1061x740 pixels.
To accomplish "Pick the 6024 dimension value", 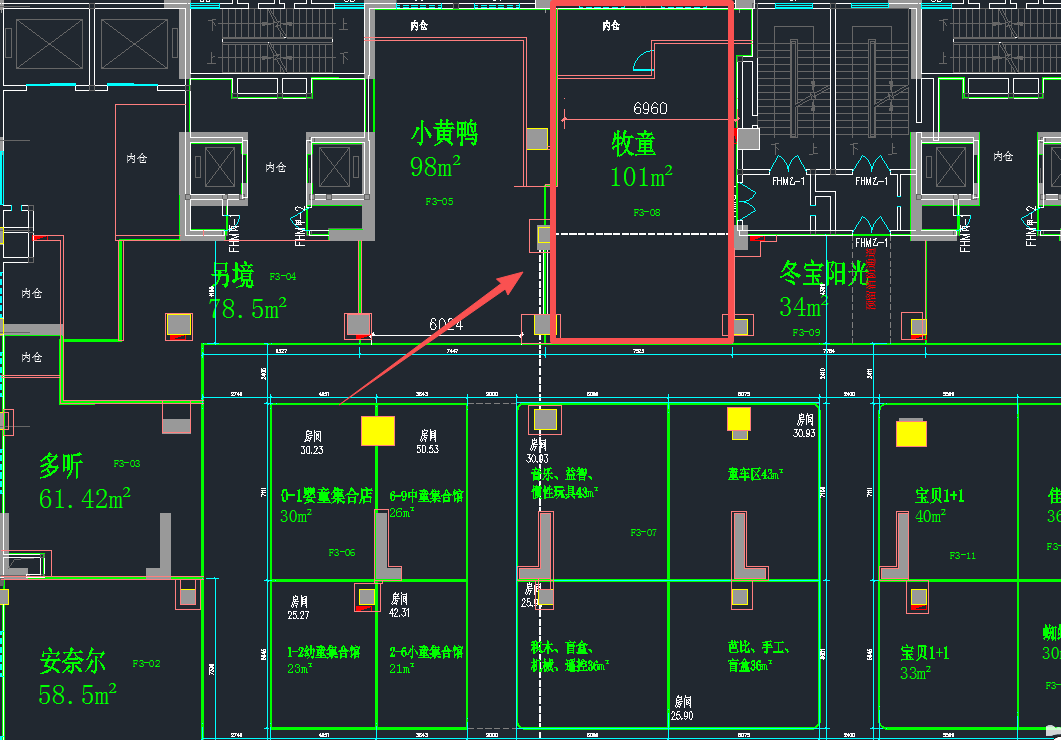I will point(446,325).
